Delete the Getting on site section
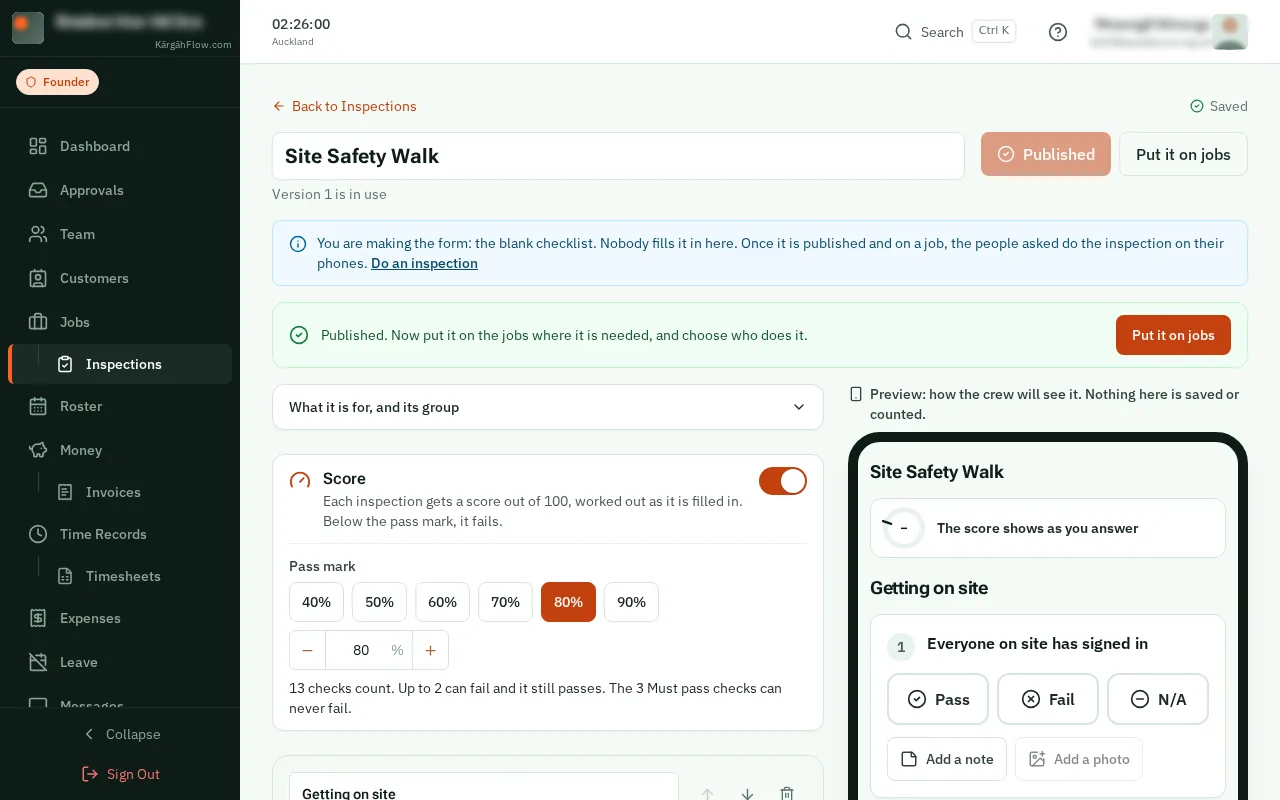 (x=787, y=794)
